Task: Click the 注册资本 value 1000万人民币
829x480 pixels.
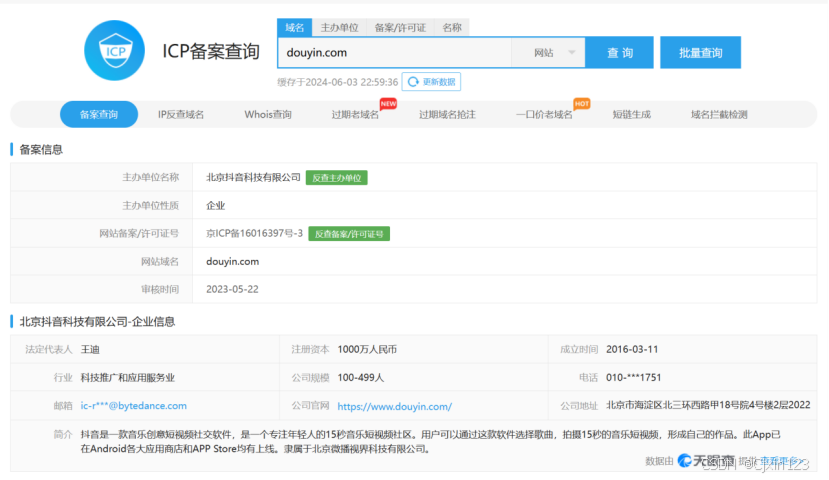Action: pyautogui.click(x=367, y=349)
